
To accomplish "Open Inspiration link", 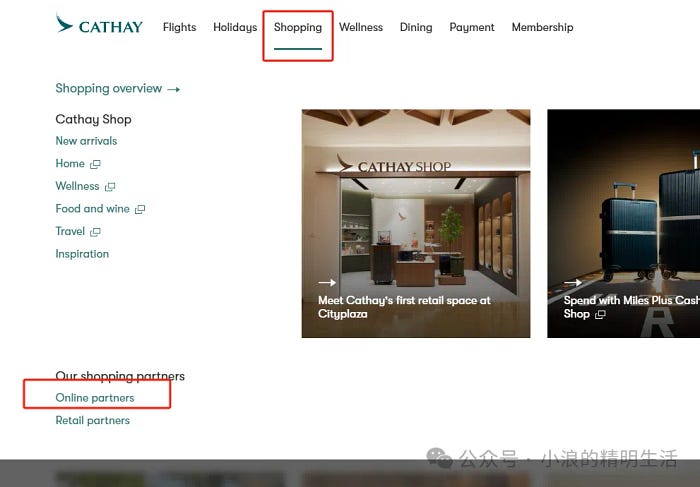I will (x=82, y=254).
